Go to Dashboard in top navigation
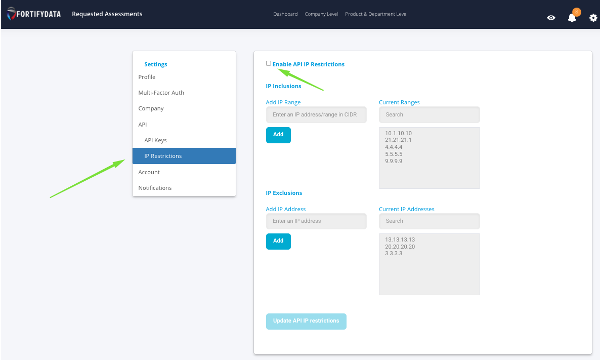 pyautogui.click(x=285, y=14)
